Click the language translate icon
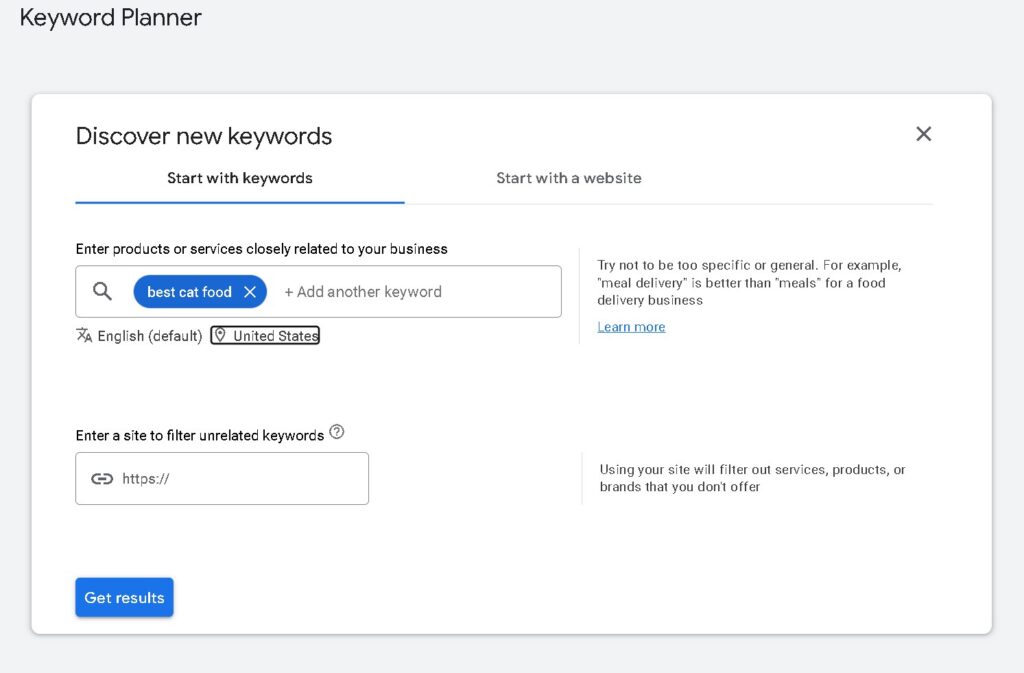Image resolution: width=1024 pixels, height=673 pixels. pos(84,336)
